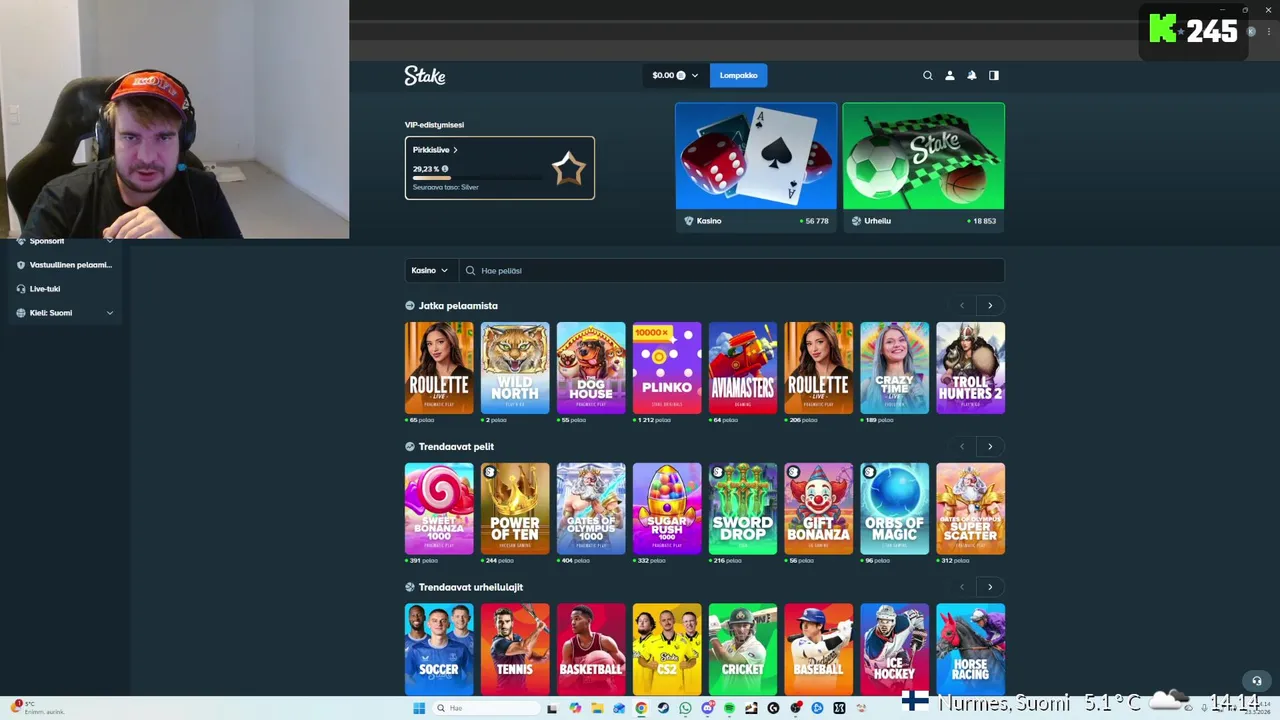Viewport: 1280px width, 720px height.
Task: Open Pirkkislive profile arrow in VIP card
Action: [x=455, y=150]
